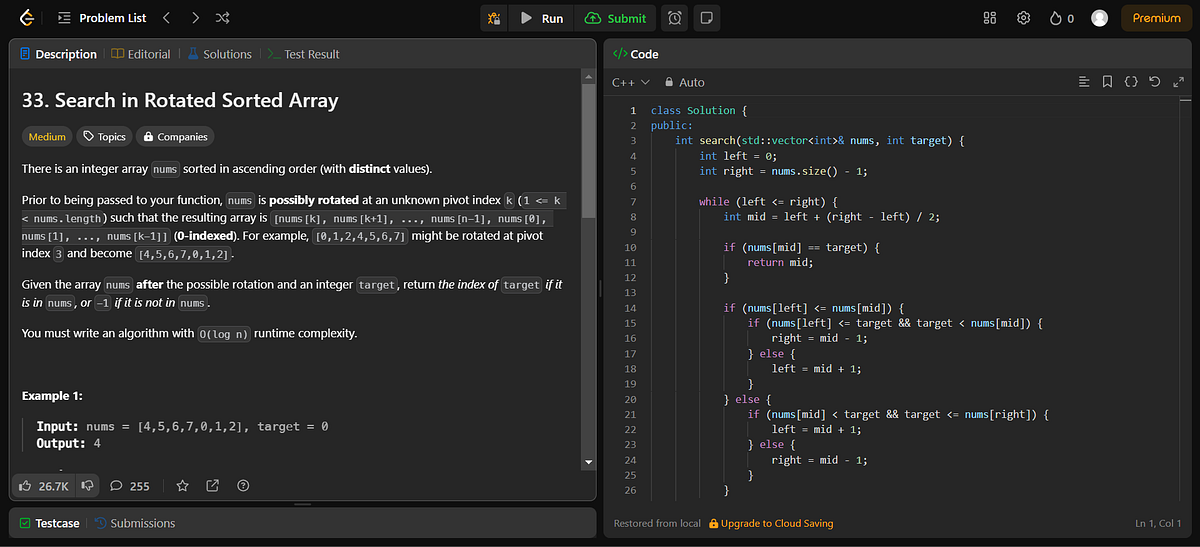1200x547 pixels.
Task: Click code line 3 search function
Action: point(819,141)
